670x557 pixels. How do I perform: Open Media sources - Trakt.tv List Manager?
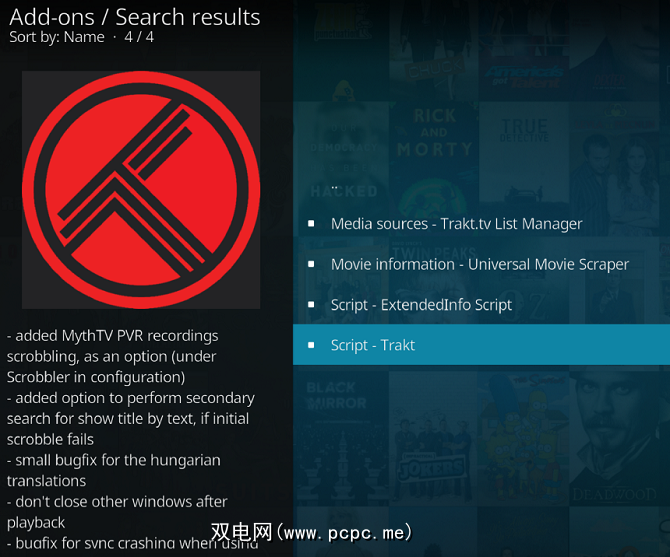pyautogui.click(x=481, y=223)
